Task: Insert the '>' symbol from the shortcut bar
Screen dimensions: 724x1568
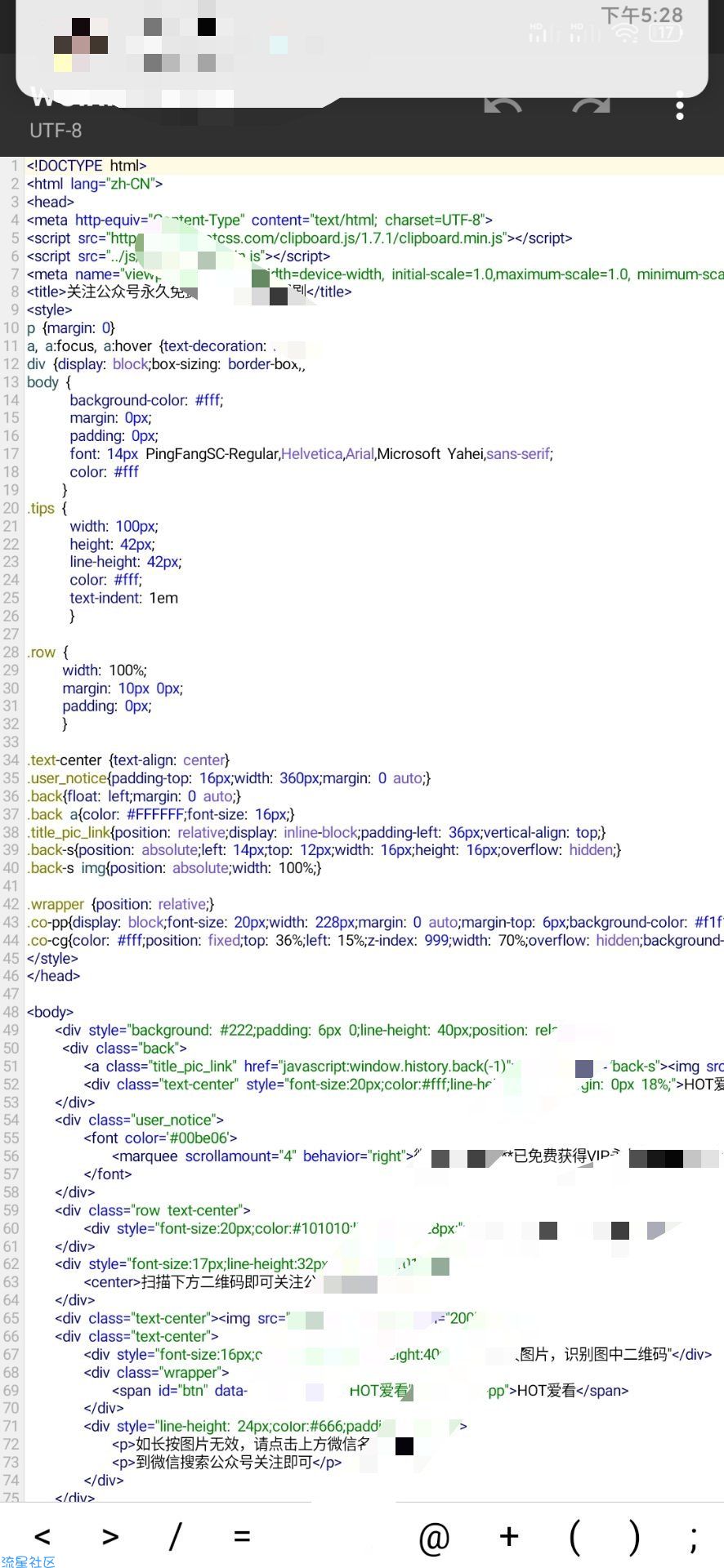Action: click(x=110, y=1537)
